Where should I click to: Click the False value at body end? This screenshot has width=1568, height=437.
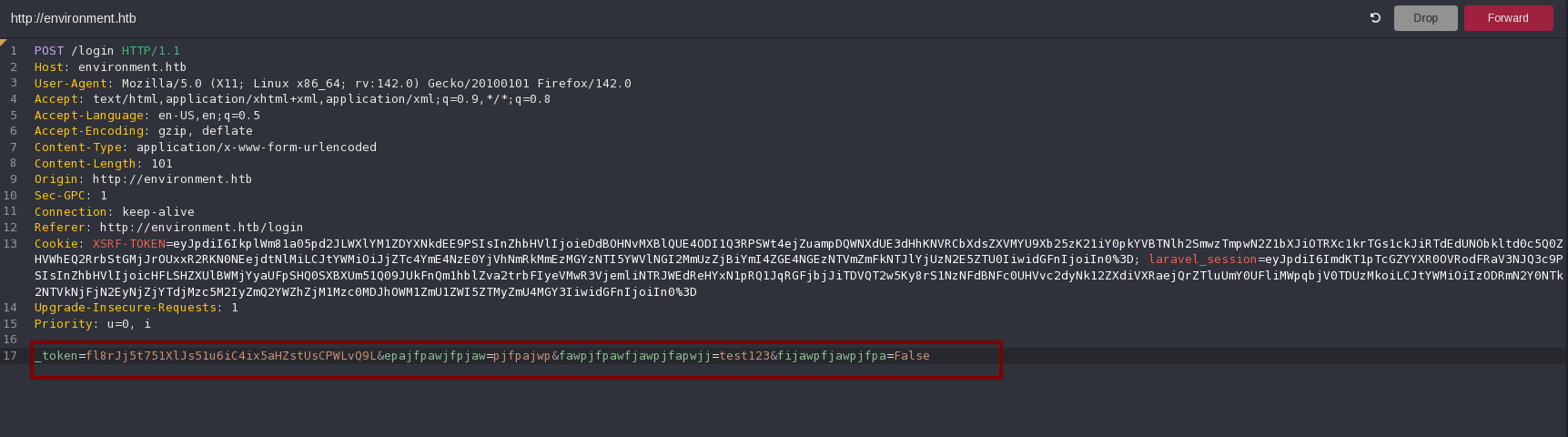point(912,356)
